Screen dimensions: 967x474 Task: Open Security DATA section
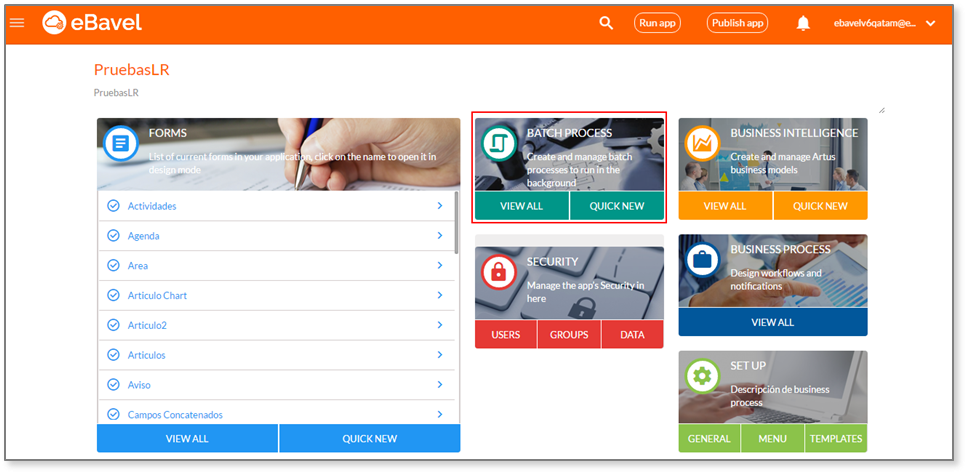(633, 335)
